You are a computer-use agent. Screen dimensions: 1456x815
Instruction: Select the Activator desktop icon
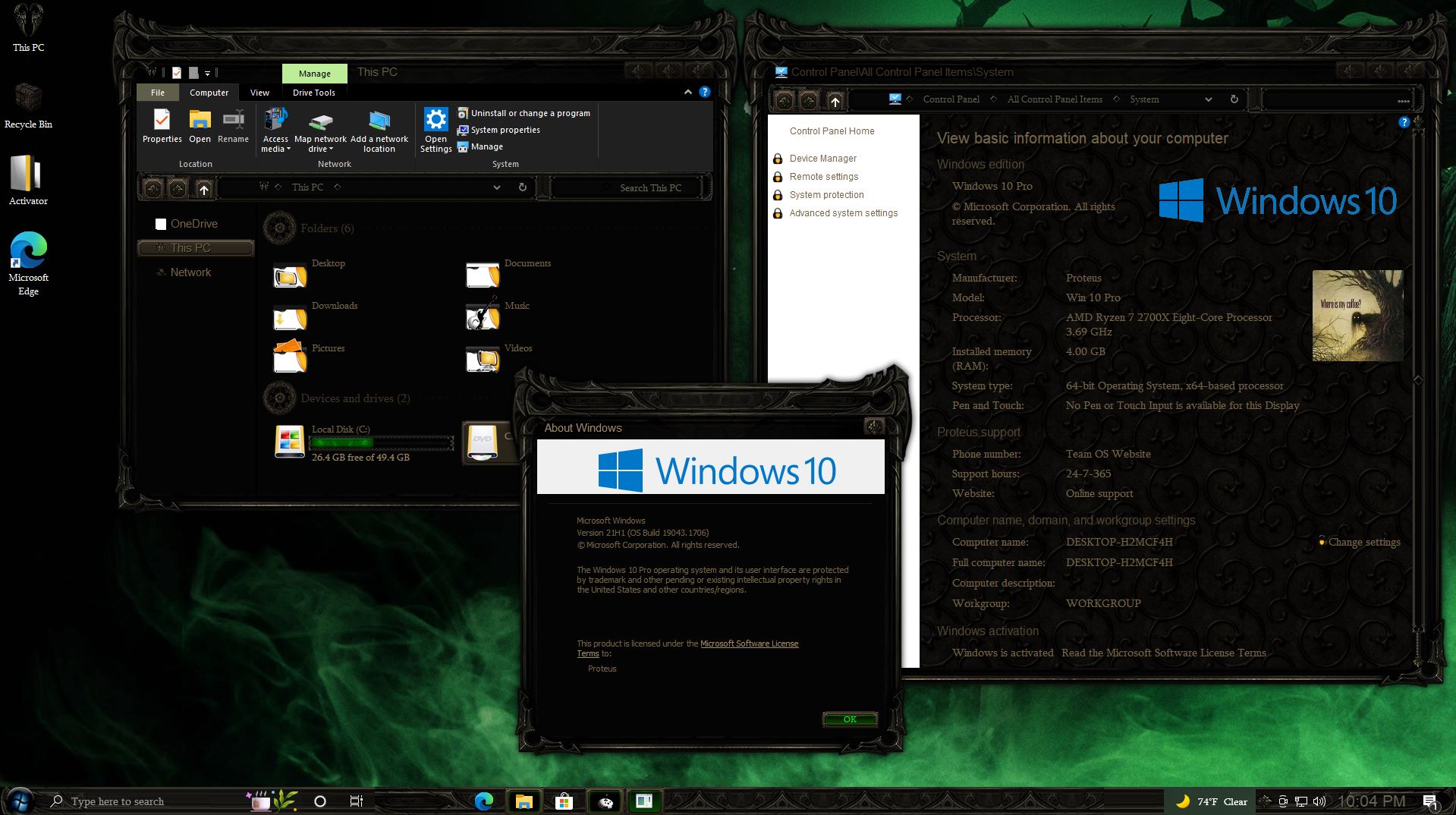click(x=28, y=181)
